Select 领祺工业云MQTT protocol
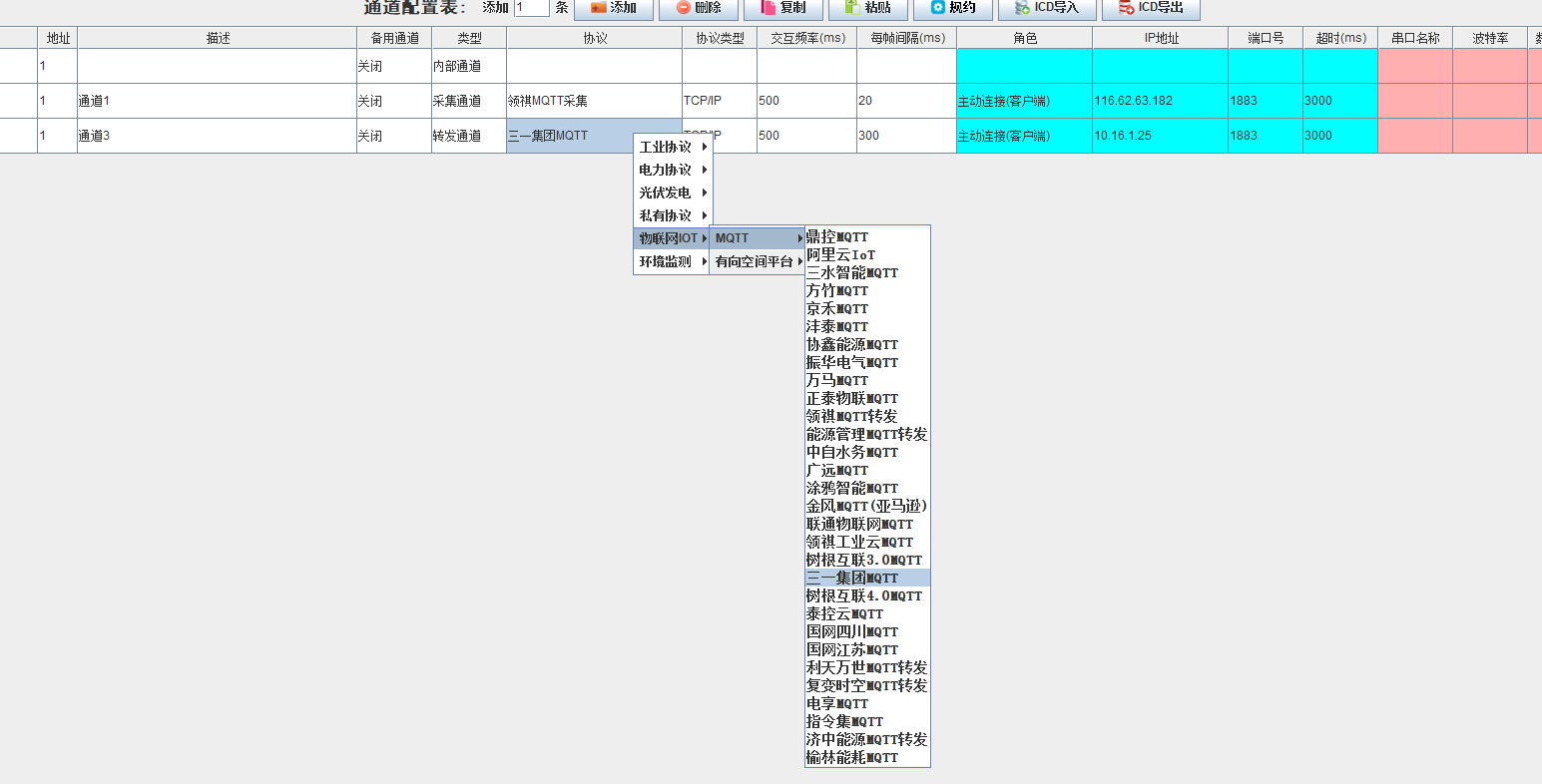1542x784 pixels. click(867, 542)
